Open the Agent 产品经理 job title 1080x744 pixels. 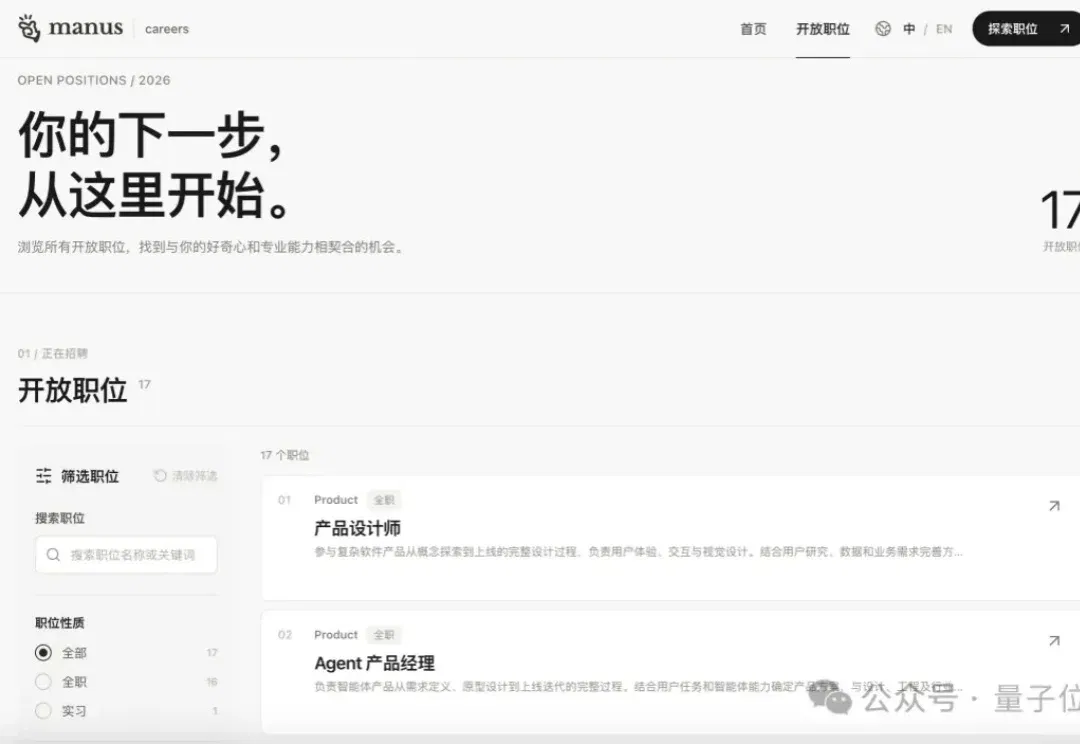tap(375, 663)
